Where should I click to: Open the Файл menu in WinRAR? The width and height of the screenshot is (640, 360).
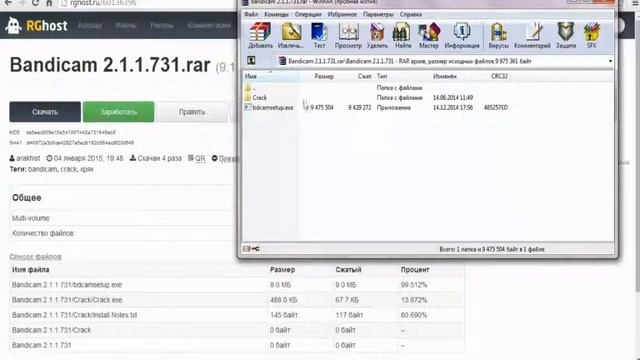(x=251, y=14)
